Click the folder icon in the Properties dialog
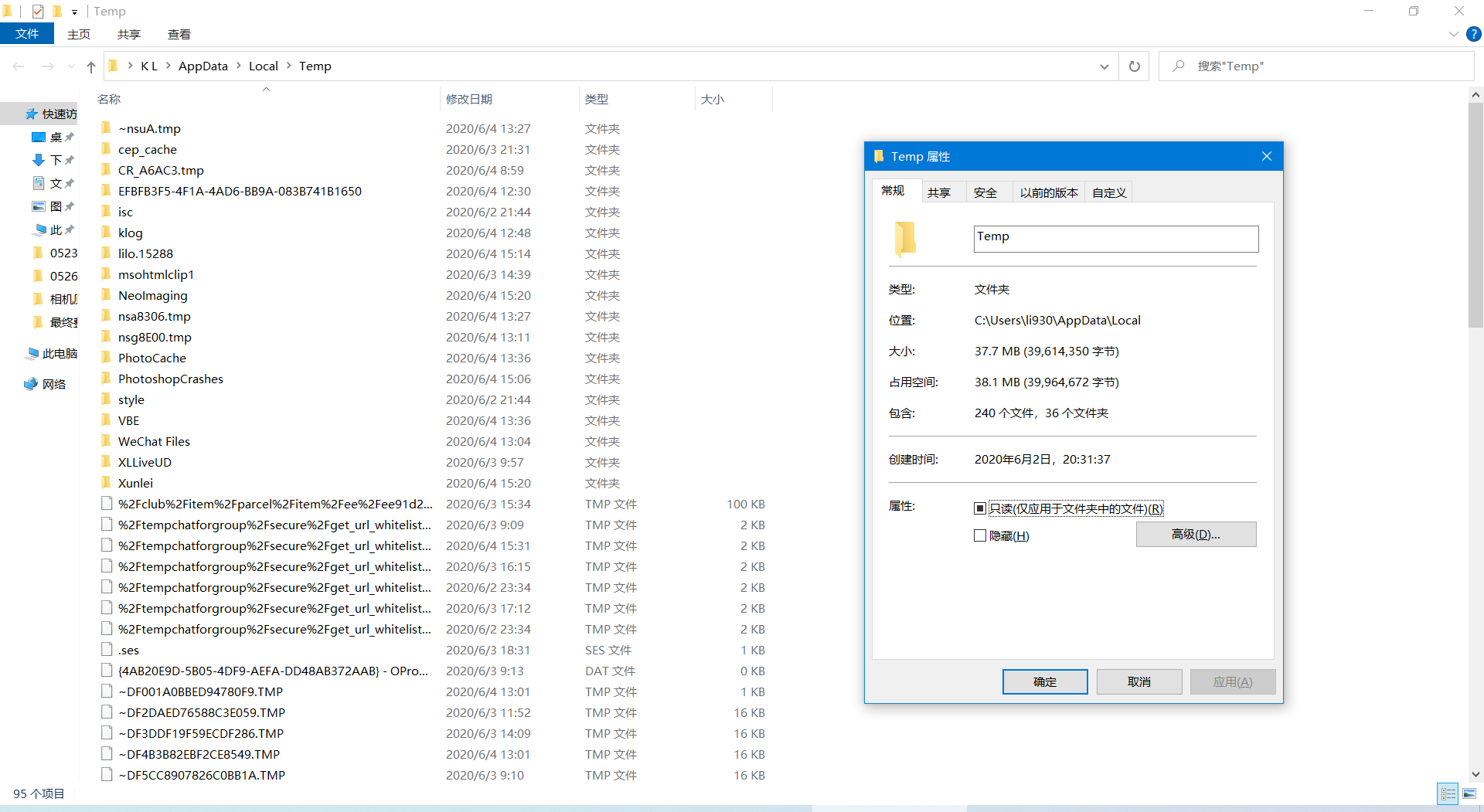Image resolution: width=1484 pixels, height=812 pixels. [905, 239]
